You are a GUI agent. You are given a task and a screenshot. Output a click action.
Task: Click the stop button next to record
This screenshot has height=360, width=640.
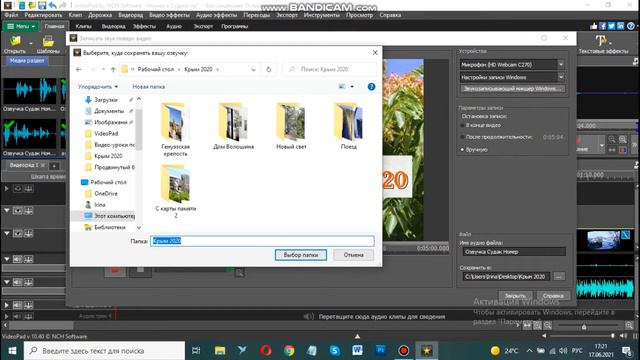[140, 271]
